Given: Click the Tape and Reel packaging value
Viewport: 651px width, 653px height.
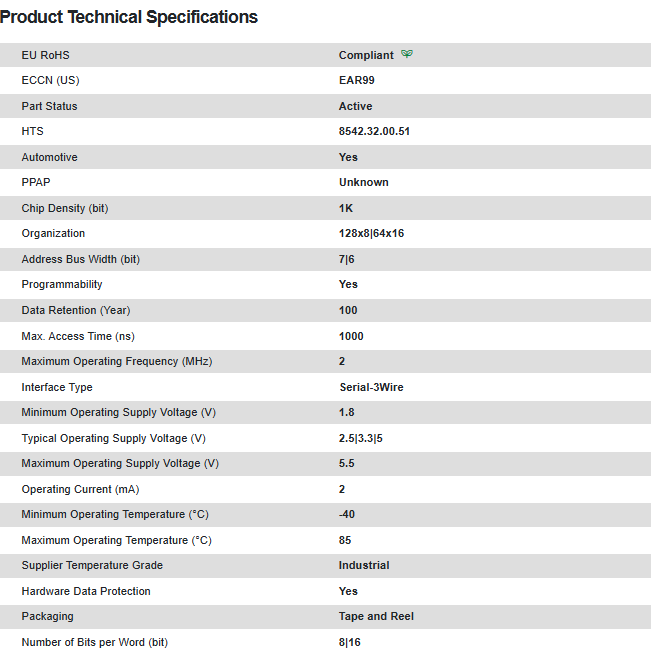Looking at the screenshot, I should 376,616.
